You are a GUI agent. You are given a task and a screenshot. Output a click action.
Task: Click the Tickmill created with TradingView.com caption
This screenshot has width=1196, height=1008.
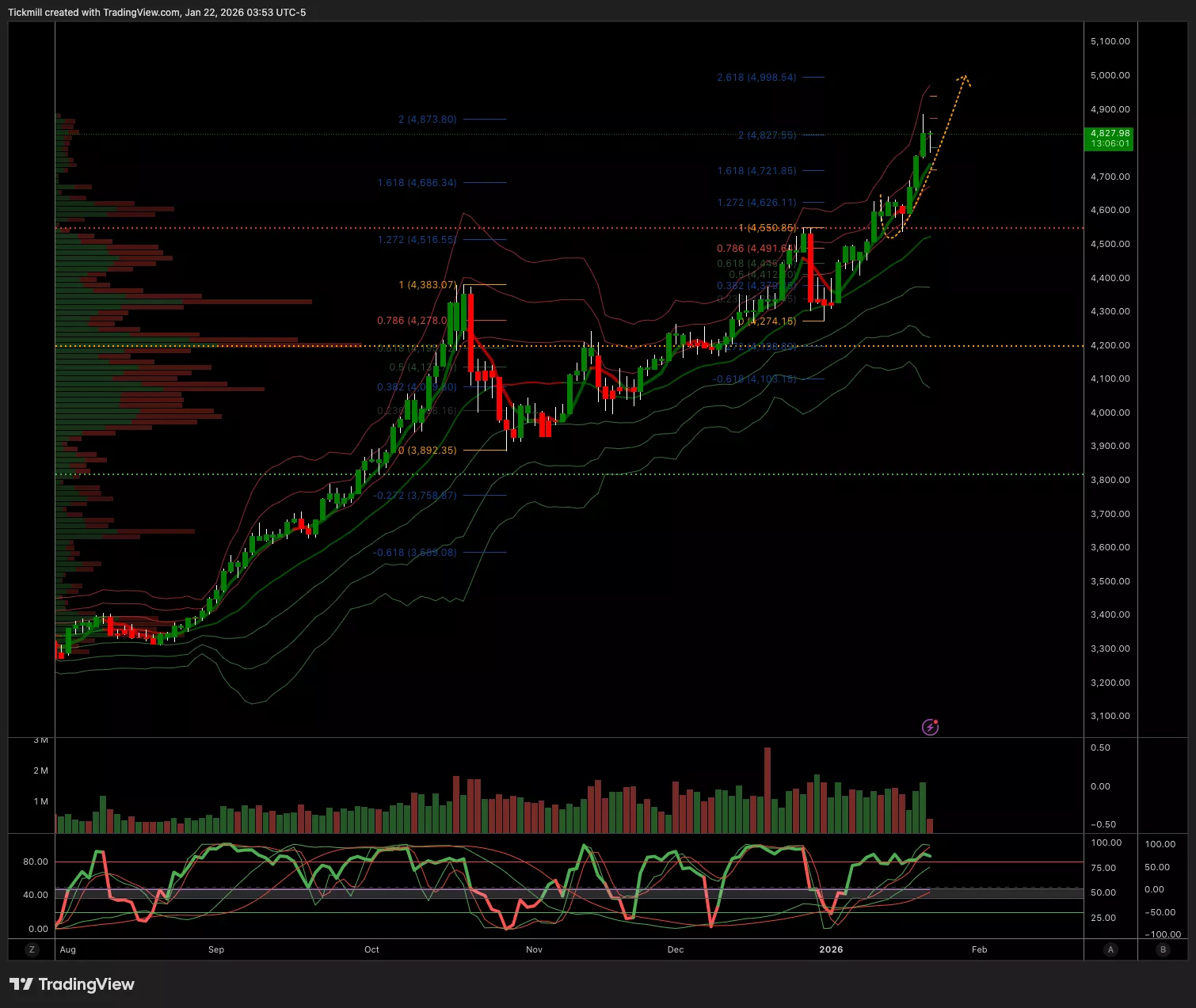pyautogui.click(x=157, y=13)
